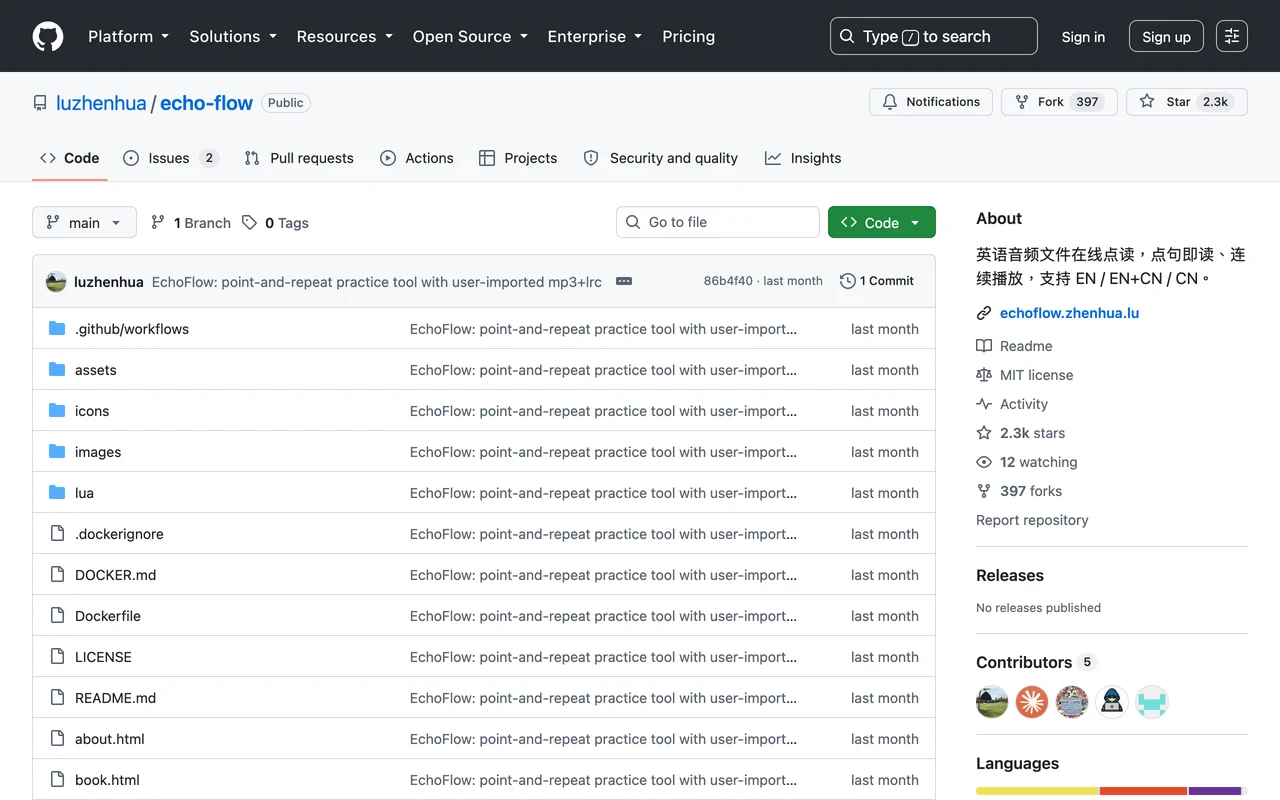This screenshot has width=1280, height=800.
Task: Focus the Type / to search box
Action: click(934, 36)
